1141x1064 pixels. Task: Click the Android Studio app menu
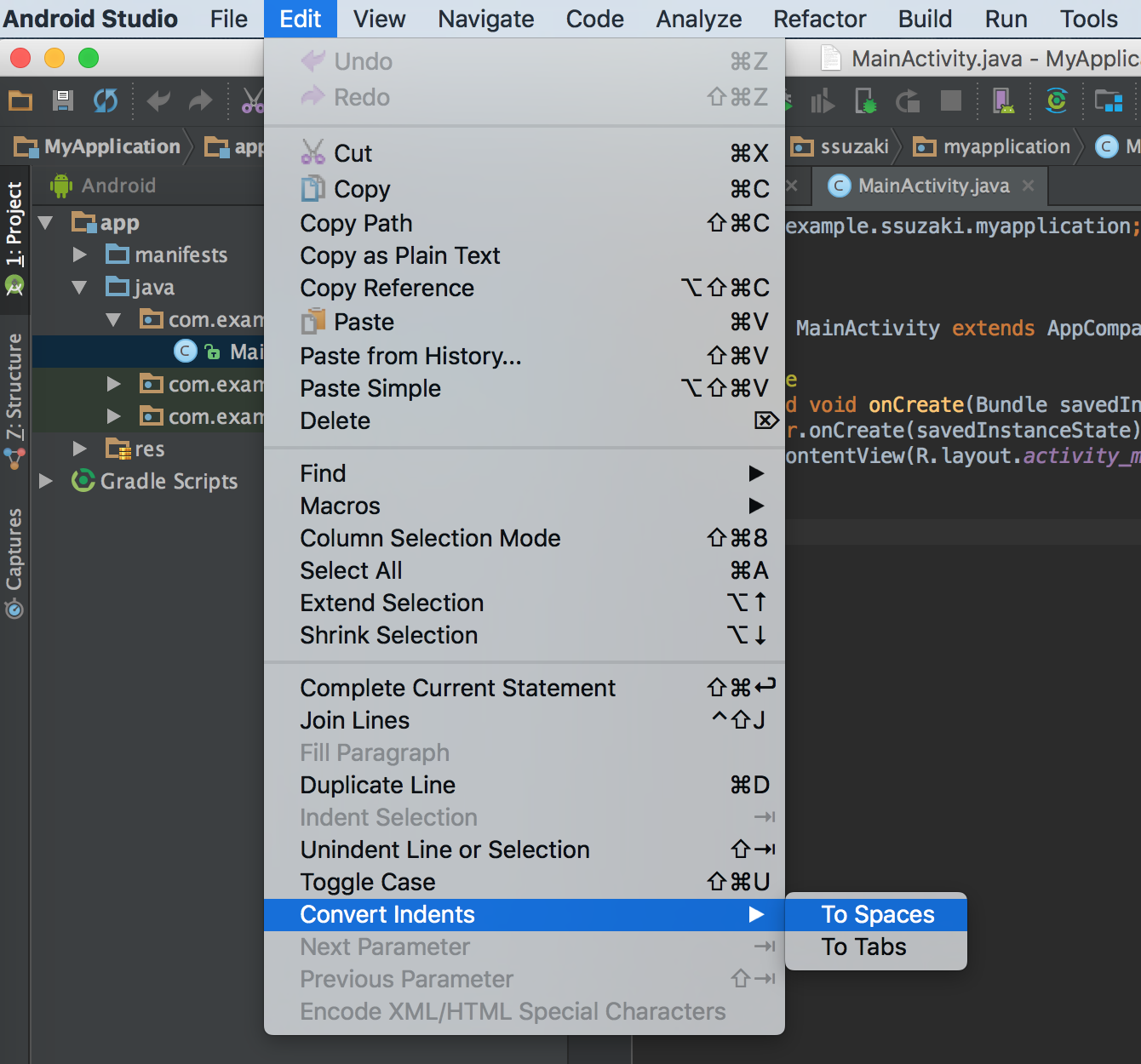tap(90, 19)
